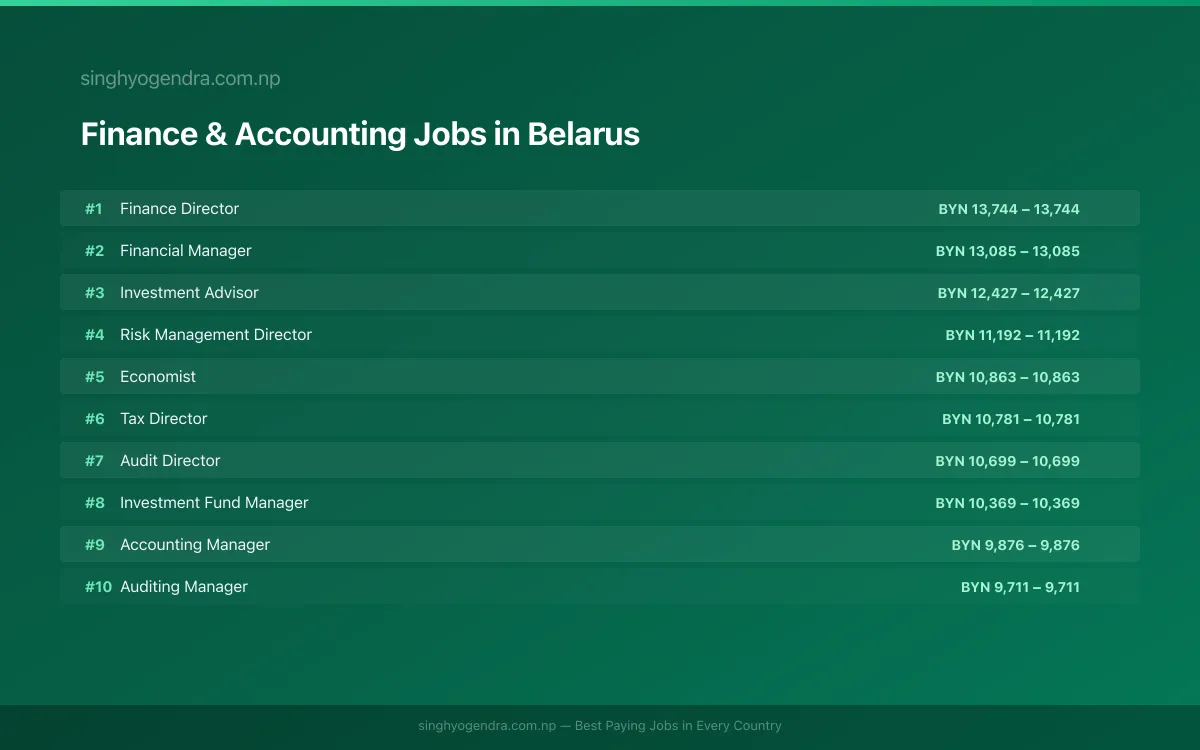Click rank number #1
Screen dimensions: 1200x750
[94, 209]
